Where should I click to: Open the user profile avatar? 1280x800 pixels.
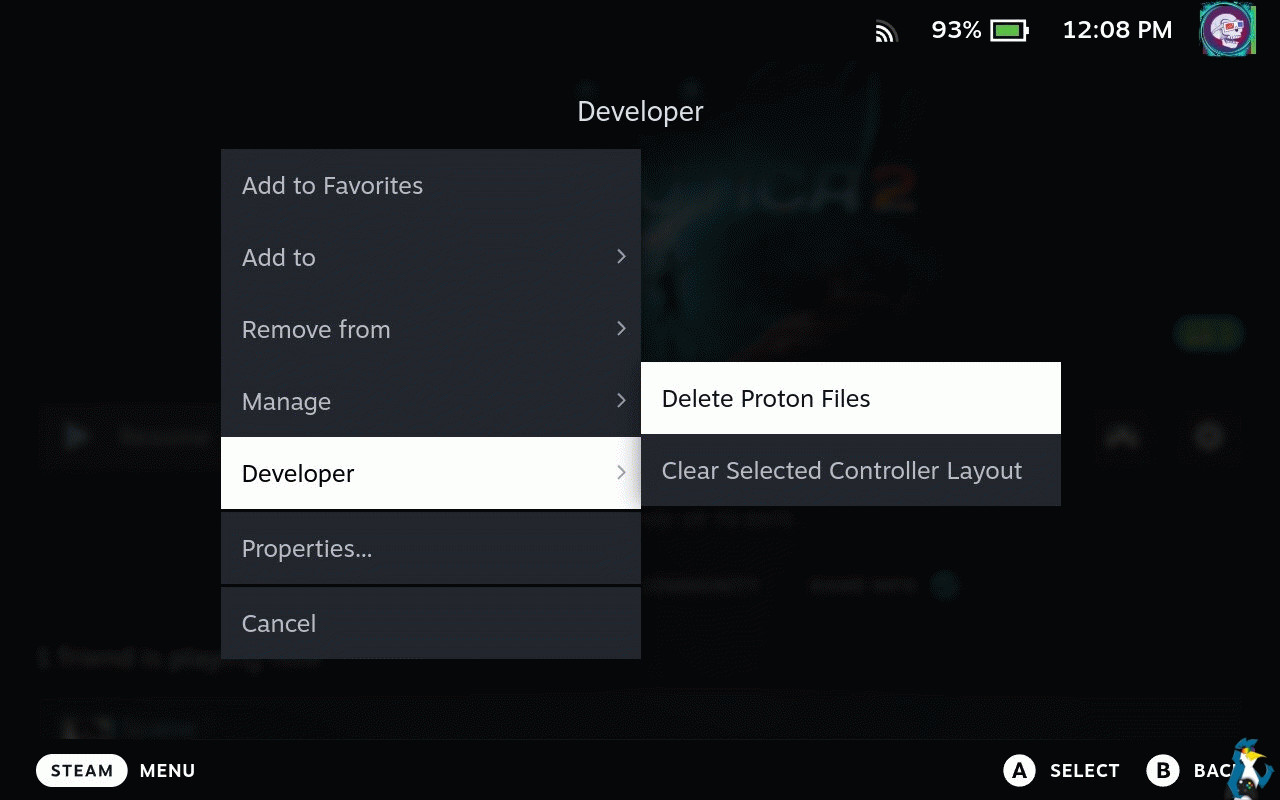(x=1227, y=29)
